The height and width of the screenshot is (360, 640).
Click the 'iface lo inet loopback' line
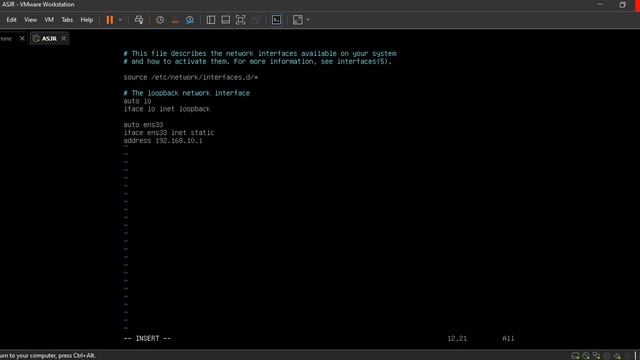(167, 109)
